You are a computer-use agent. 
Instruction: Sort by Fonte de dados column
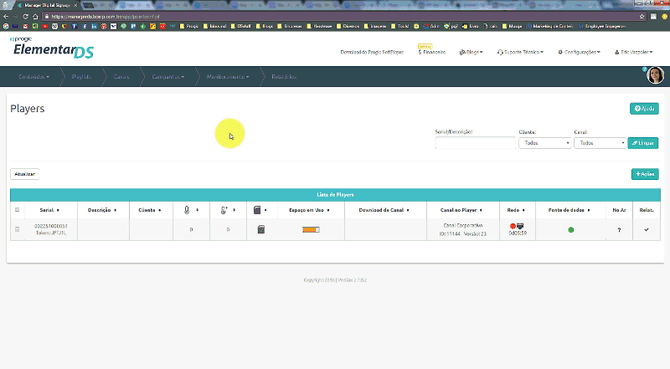click(569, 210)
